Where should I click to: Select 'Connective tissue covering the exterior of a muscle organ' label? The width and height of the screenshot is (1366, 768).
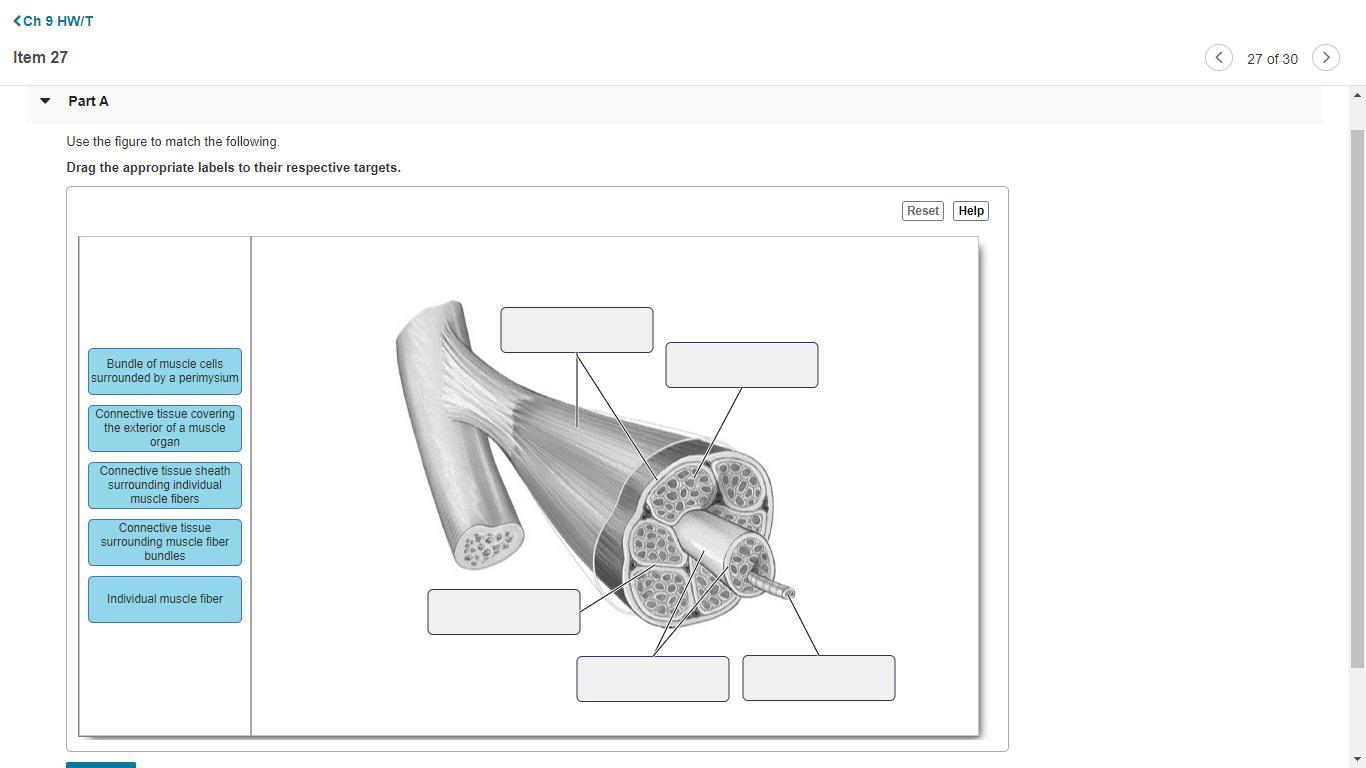click(x=165, y=428)
